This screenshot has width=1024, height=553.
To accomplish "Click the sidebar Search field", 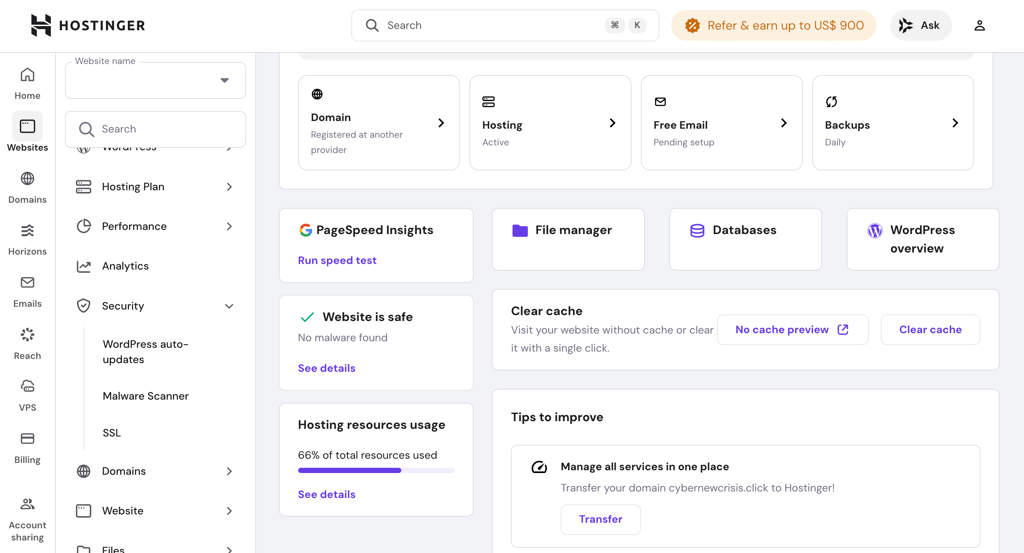I will pyautogui.click(x=155, y=129).
